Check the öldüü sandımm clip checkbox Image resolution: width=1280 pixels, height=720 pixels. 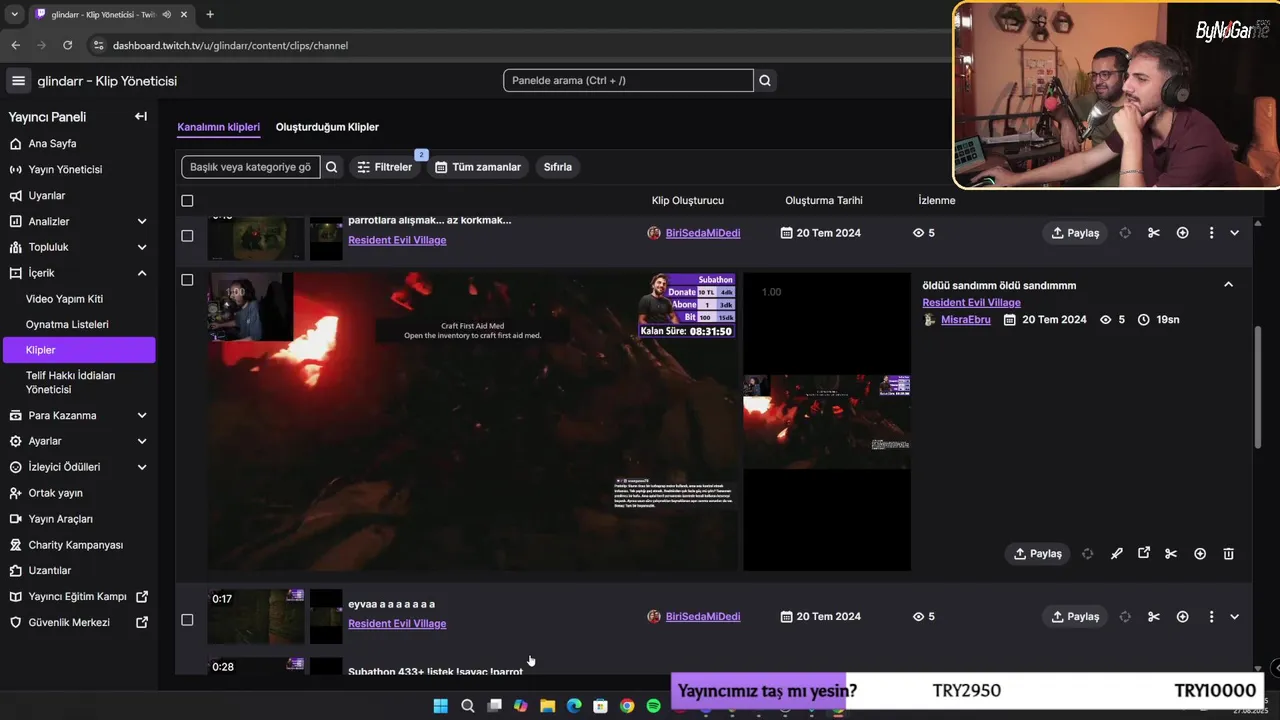[187, 280]
